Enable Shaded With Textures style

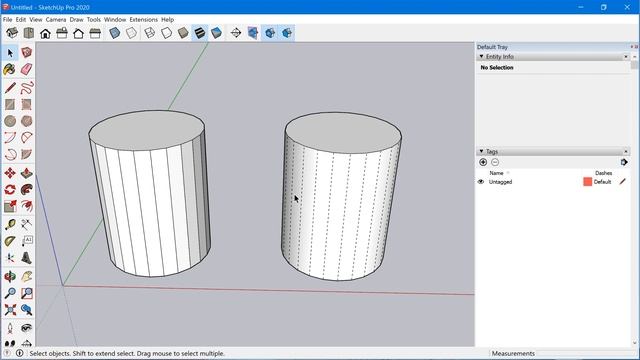pyautogui.click(x=200, y=33)
